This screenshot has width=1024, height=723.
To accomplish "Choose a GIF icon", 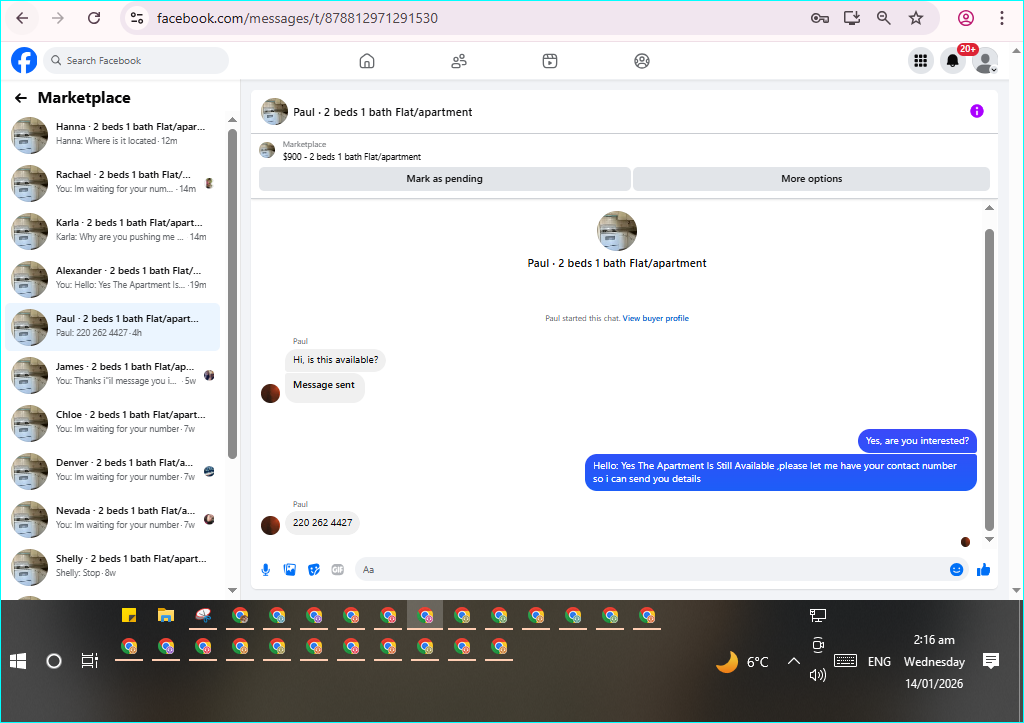I will point(338,570).
